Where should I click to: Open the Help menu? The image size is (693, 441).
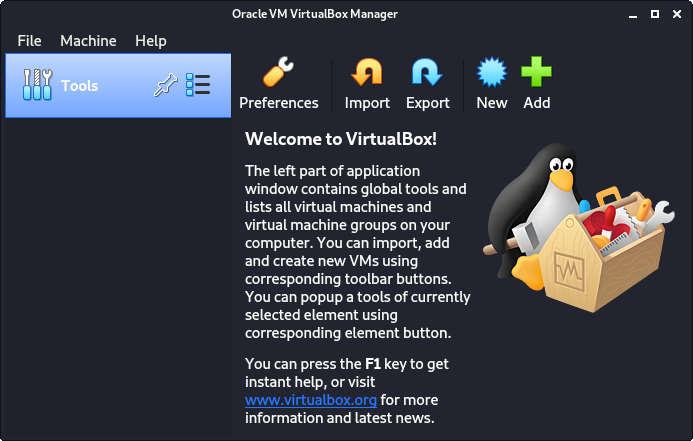coord(151,41)
